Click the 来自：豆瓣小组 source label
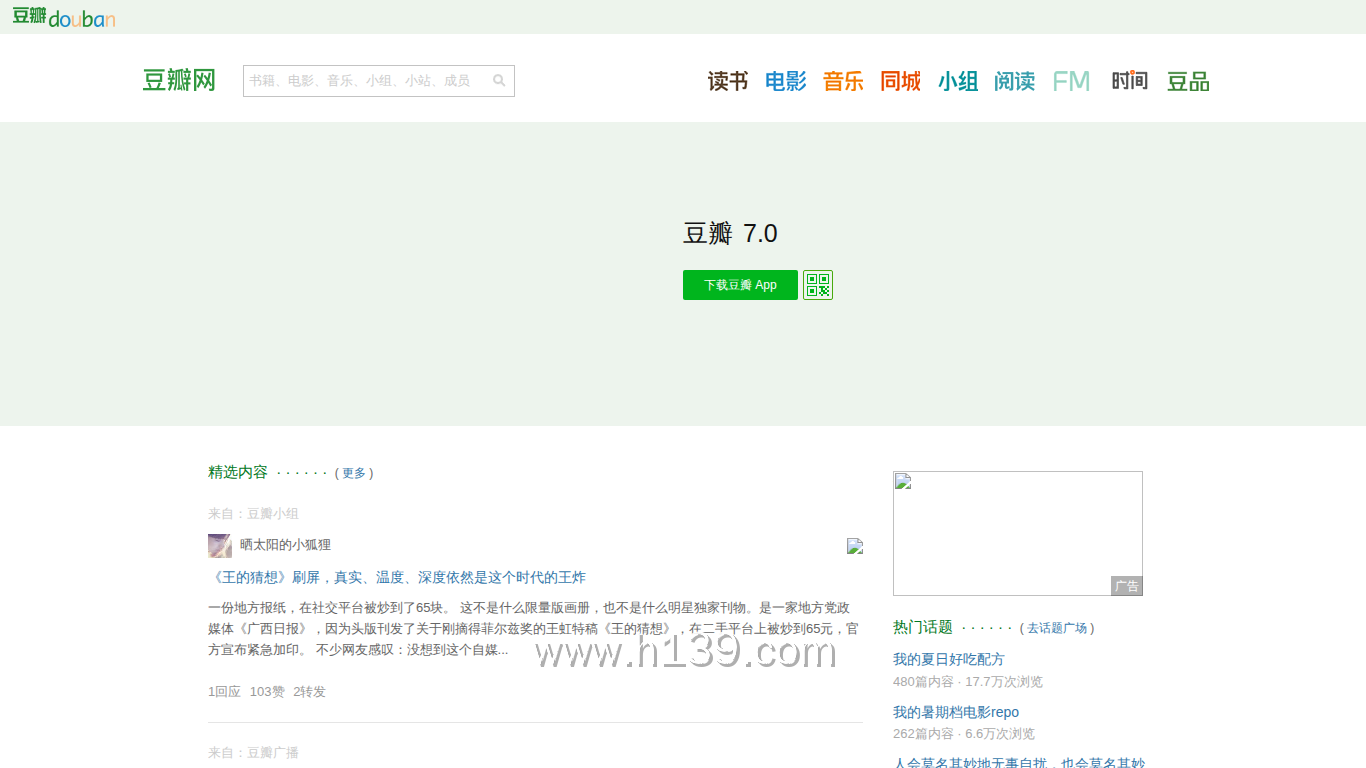 coord(253,514)
